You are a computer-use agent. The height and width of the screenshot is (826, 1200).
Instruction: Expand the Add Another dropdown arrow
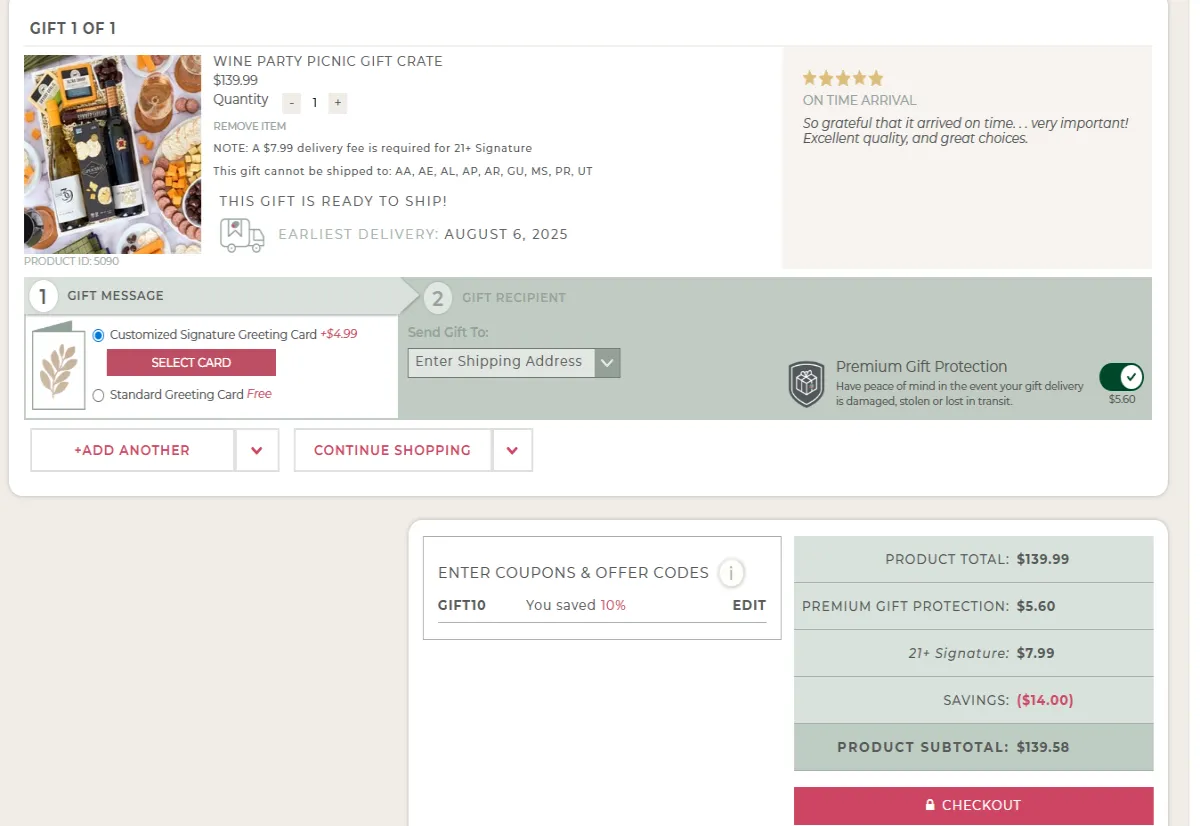point(257,451)
